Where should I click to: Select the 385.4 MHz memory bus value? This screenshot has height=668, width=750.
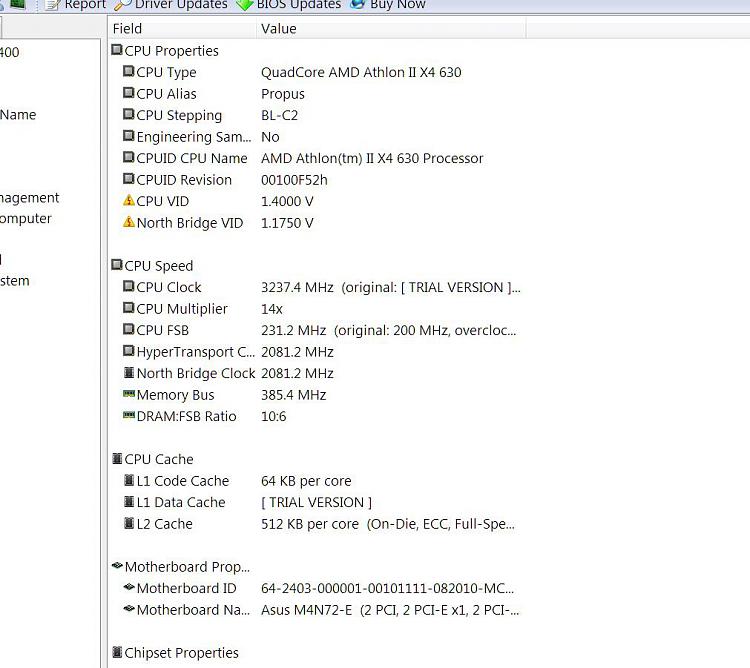(x=294, y=395)
